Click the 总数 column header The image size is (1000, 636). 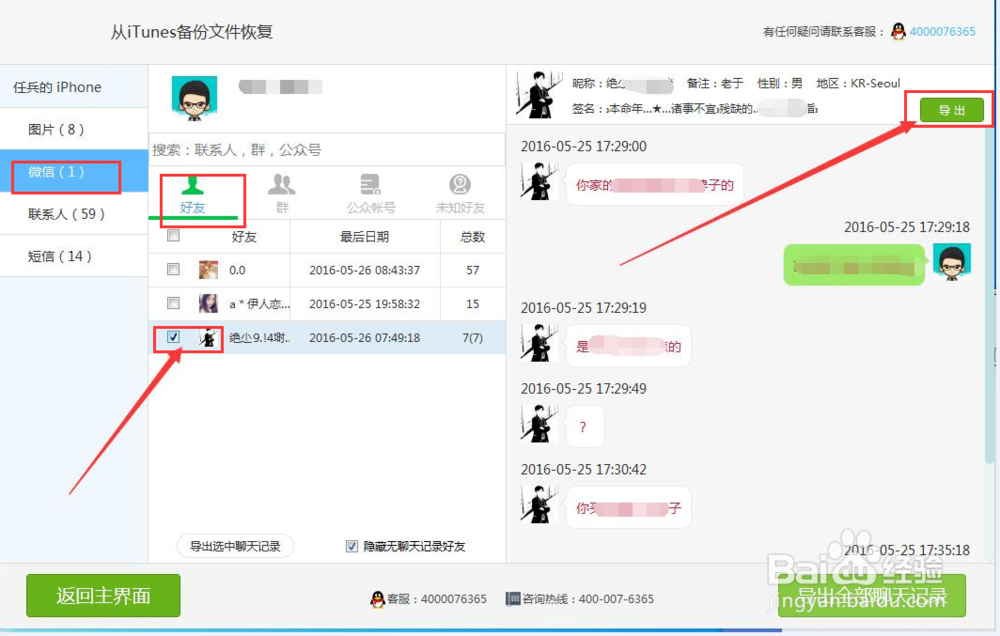[473, 237]
